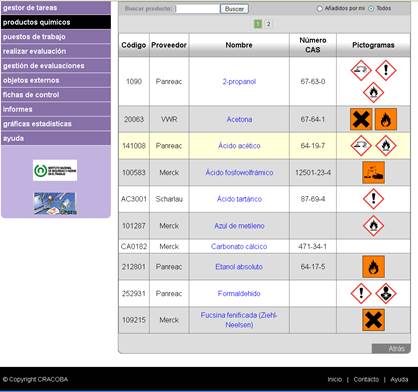Click flame pictogram in Ácido acético row

386,146
